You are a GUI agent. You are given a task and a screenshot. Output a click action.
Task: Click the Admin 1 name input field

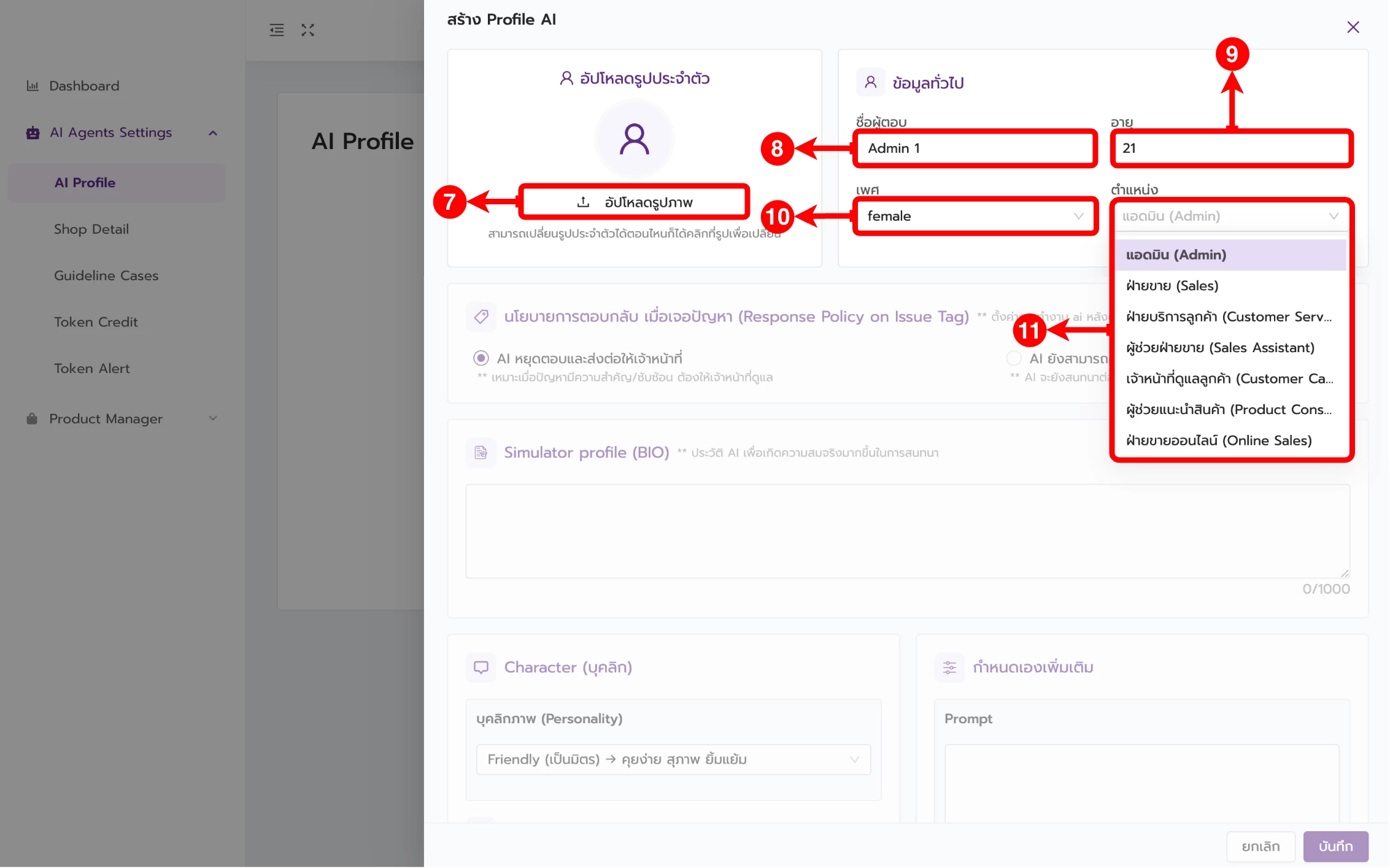coord(975,148)
